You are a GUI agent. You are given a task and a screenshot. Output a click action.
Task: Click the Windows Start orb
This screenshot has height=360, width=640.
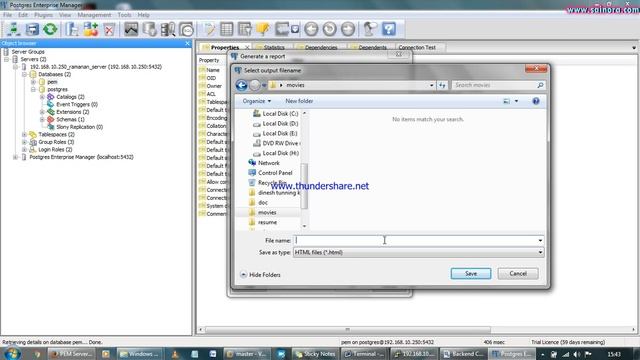click(x=11, y=353)
